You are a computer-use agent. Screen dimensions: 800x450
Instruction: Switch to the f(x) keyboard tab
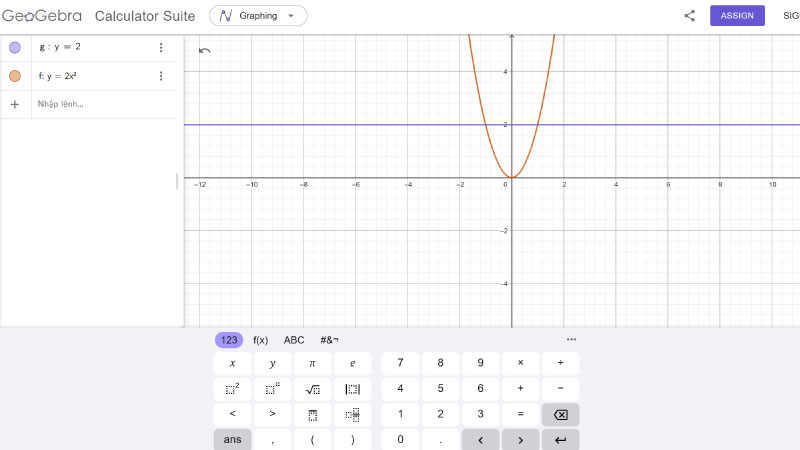[x=261, y=340]
